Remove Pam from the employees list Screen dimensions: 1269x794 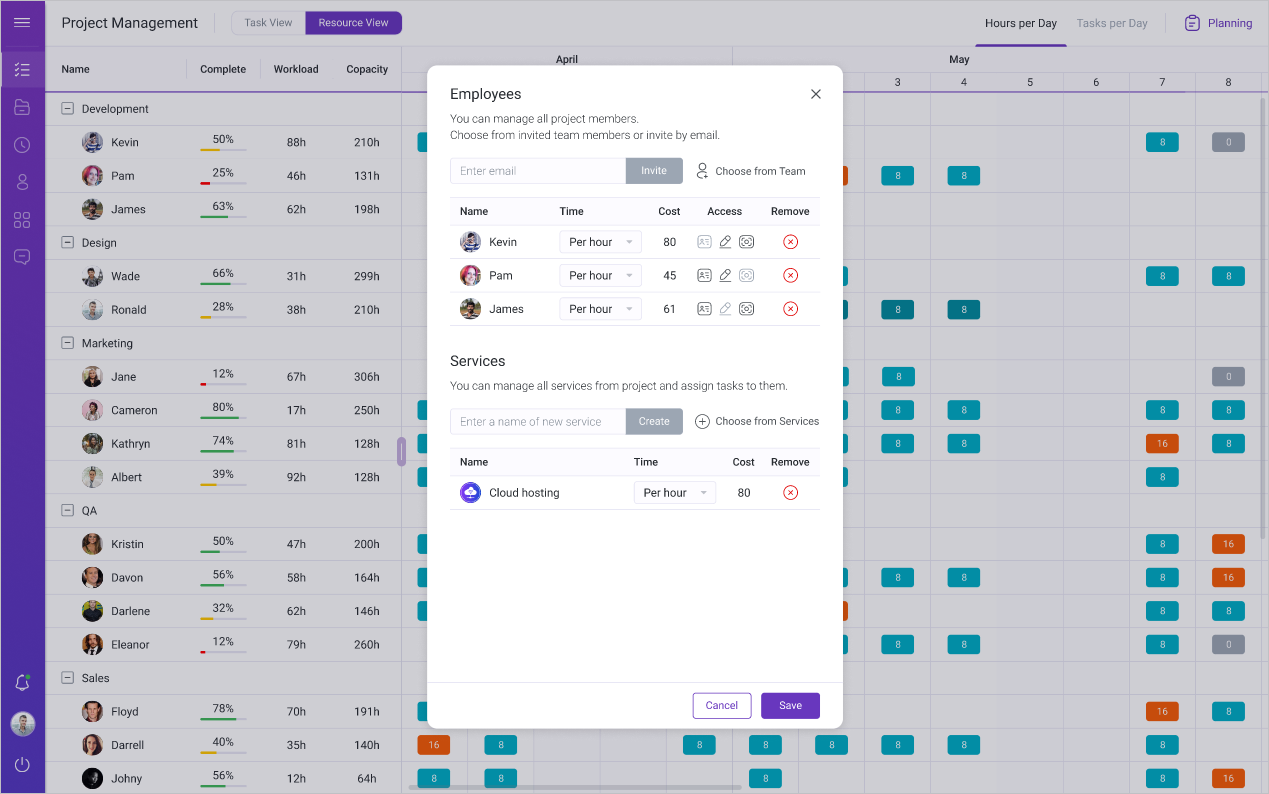point(790,275)
